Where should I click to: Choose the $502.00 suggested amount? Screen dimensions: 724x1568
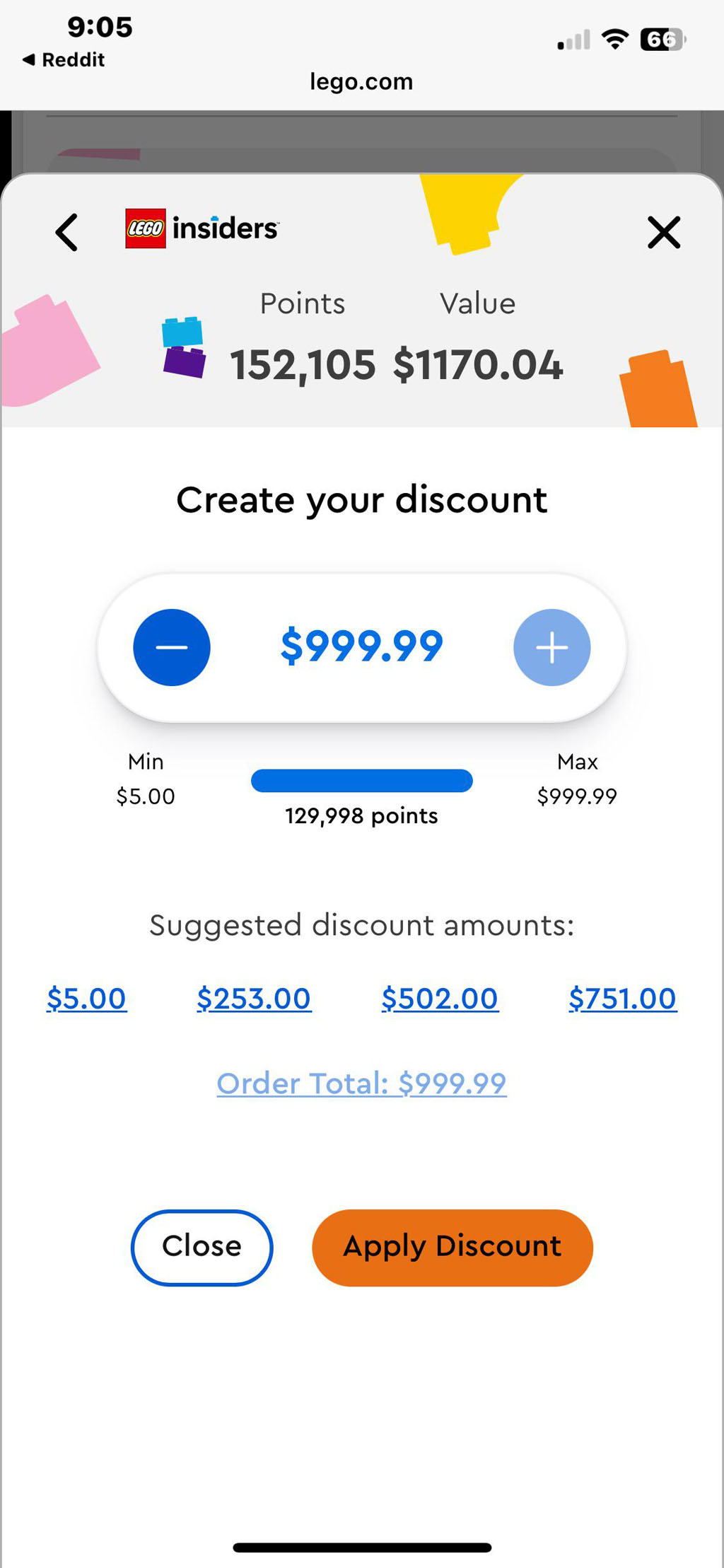(440, 999)
